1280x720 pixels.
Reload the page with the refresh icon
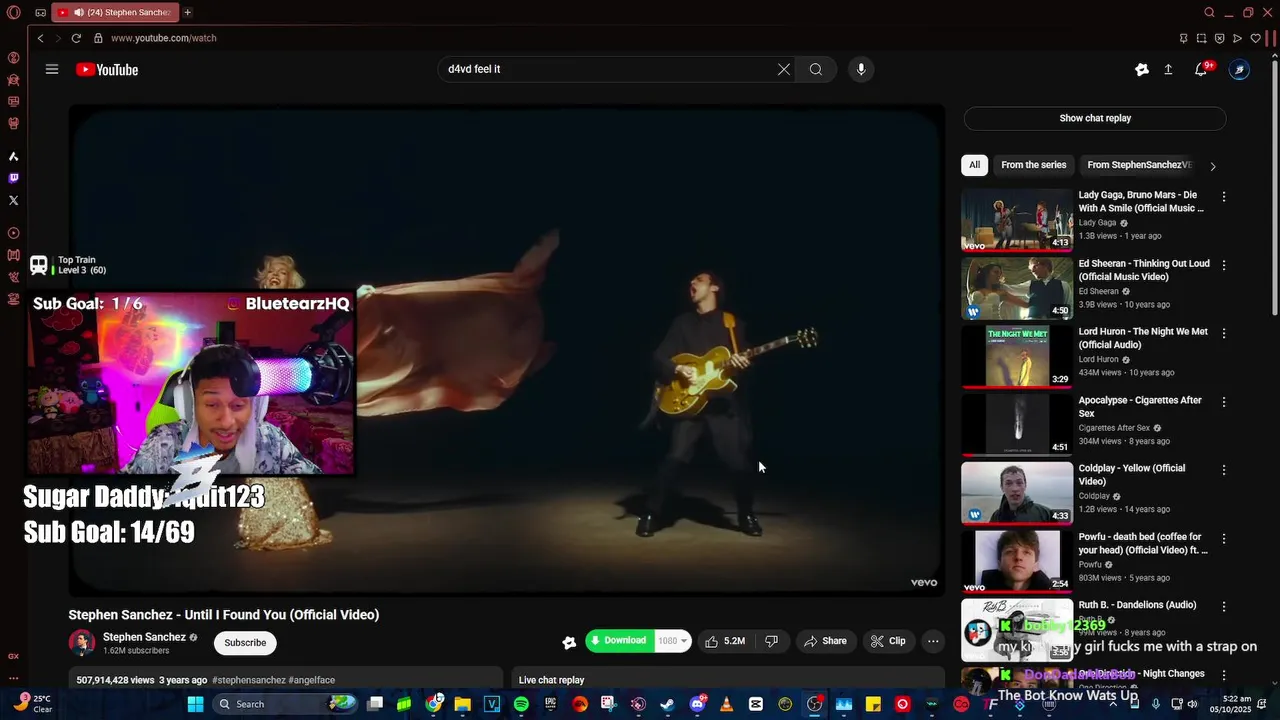(76, 38)
